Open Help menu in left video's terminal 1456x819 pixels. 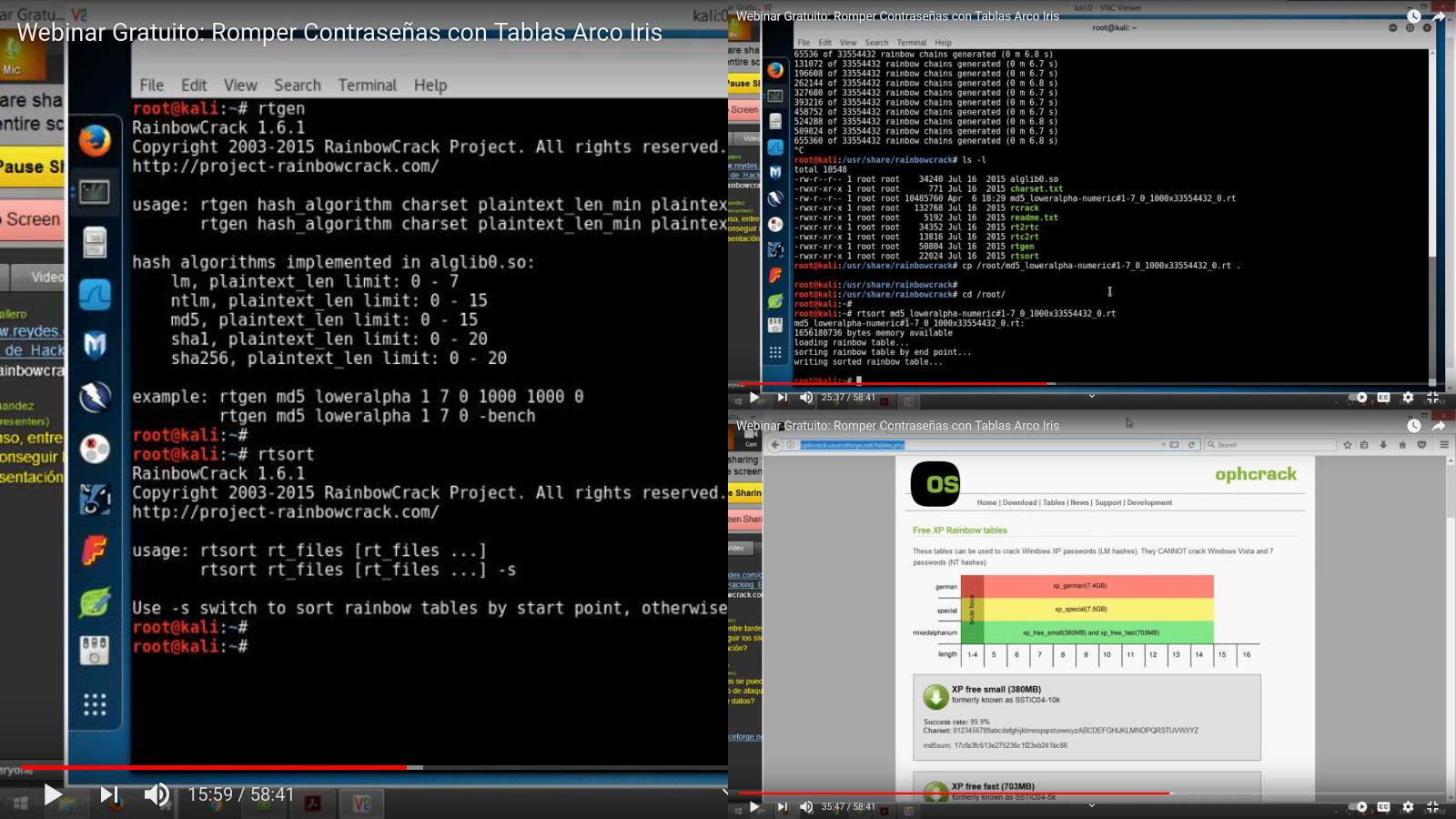pos(430,85)
